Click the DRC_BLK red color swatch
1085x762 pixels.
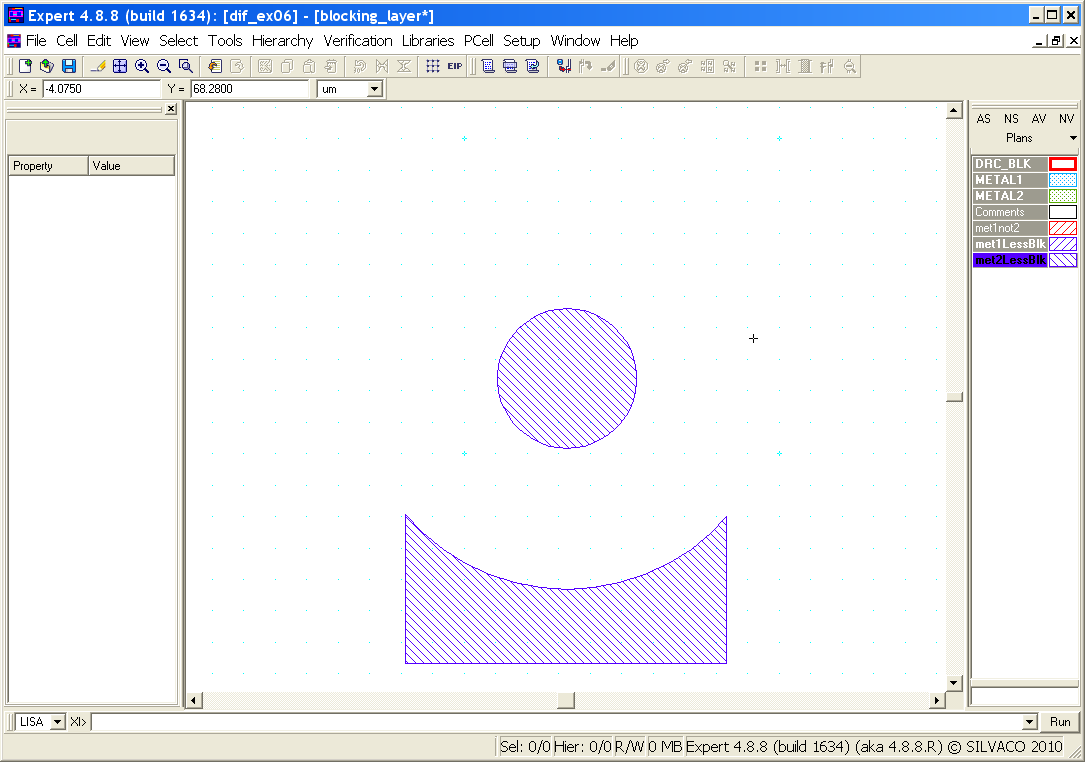click(1062, 164)
